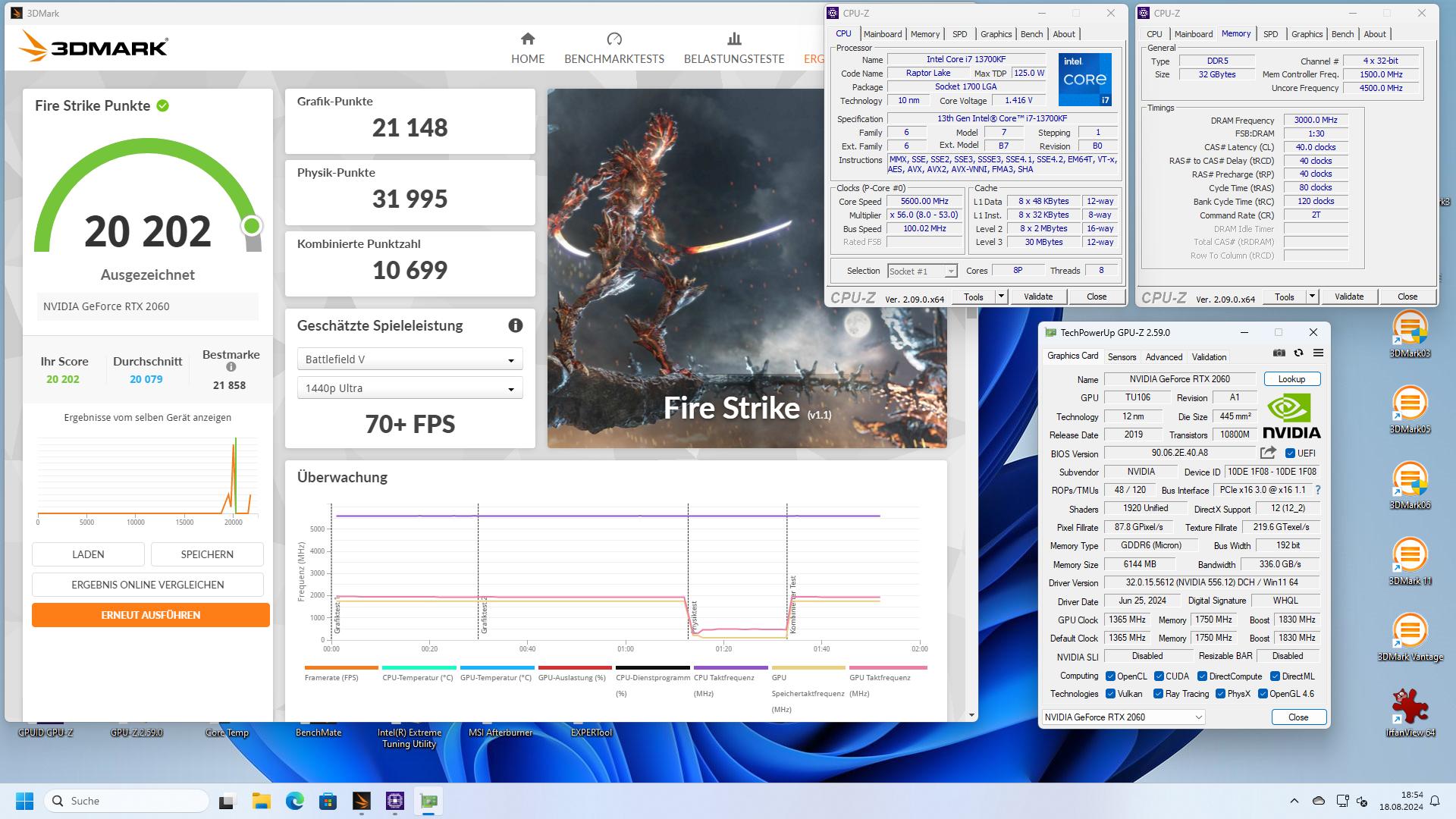Click the LADEN button
This screenshot has width=1456, height=819.
[88, 554]
